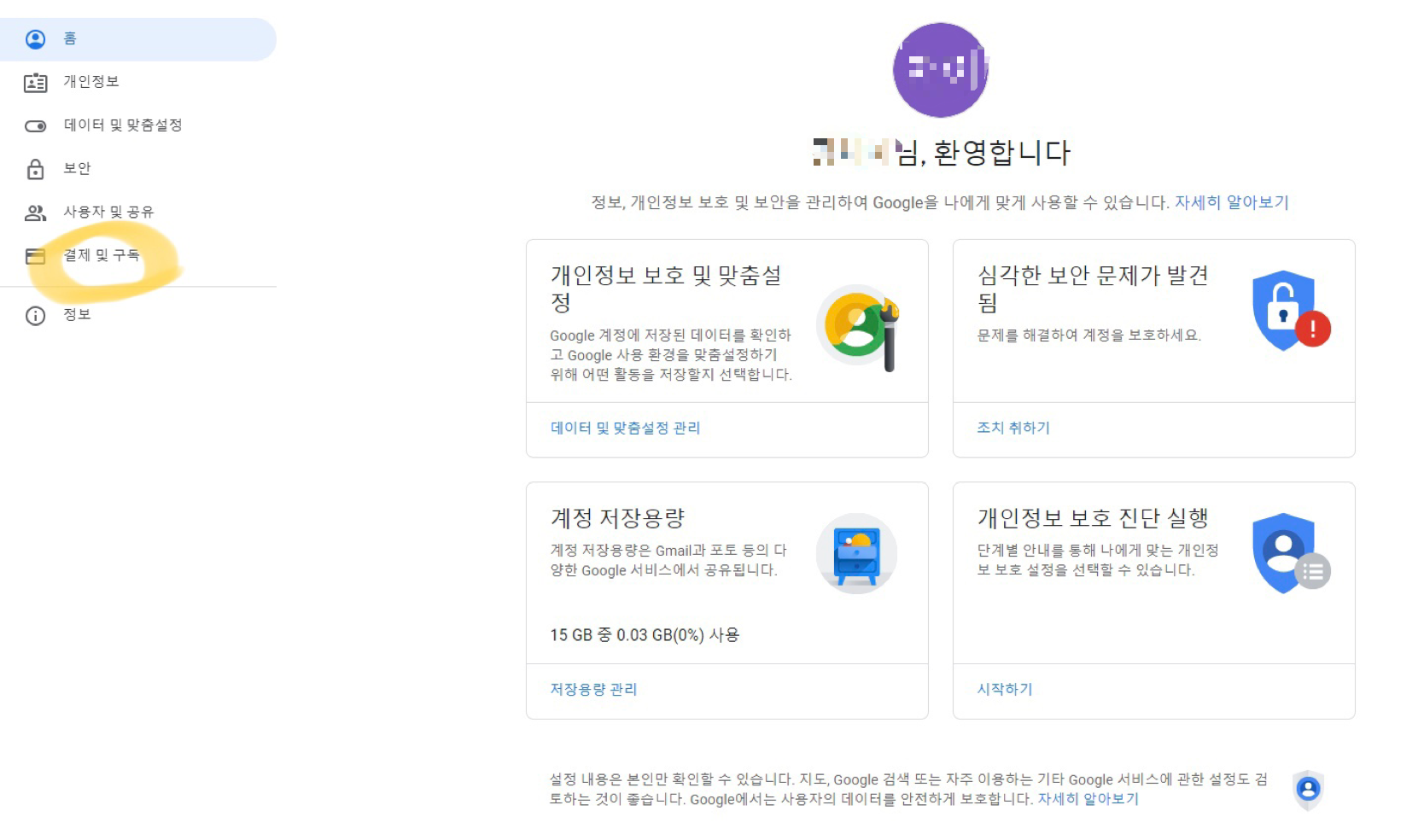Click the Home (홈) person icon in sidebar
The width and height of the screenshot is (1424, 840).
click(x=35, y=39)
